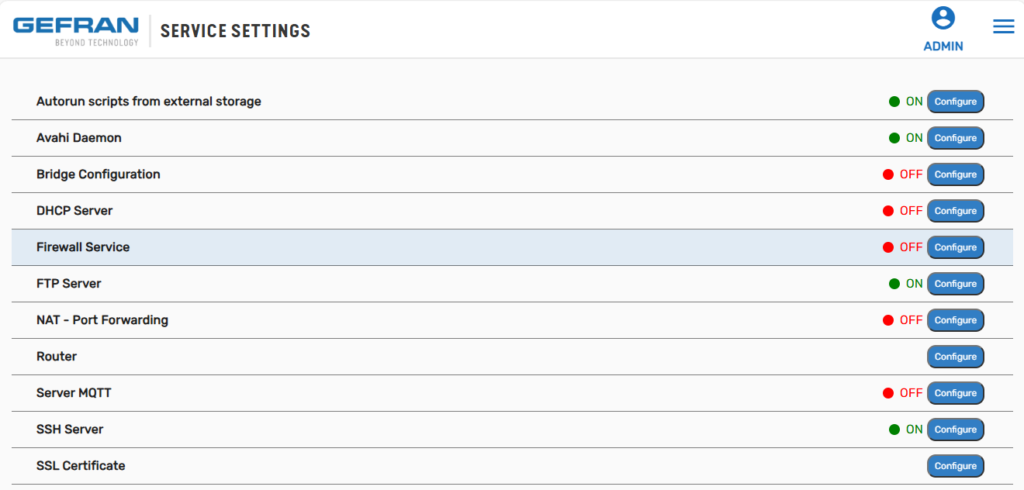
Task: Open SSL Certificate configuration
Action: [955, 466]
